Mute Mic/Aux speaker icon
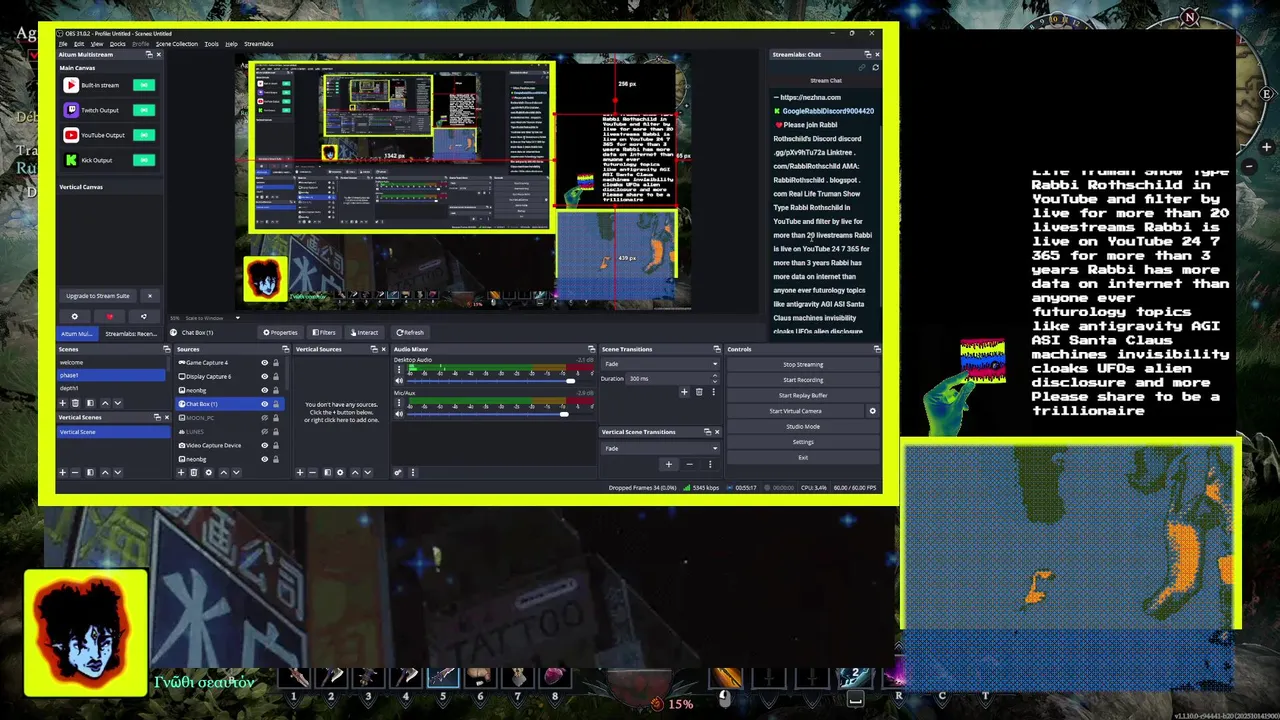 pos(399,414)
